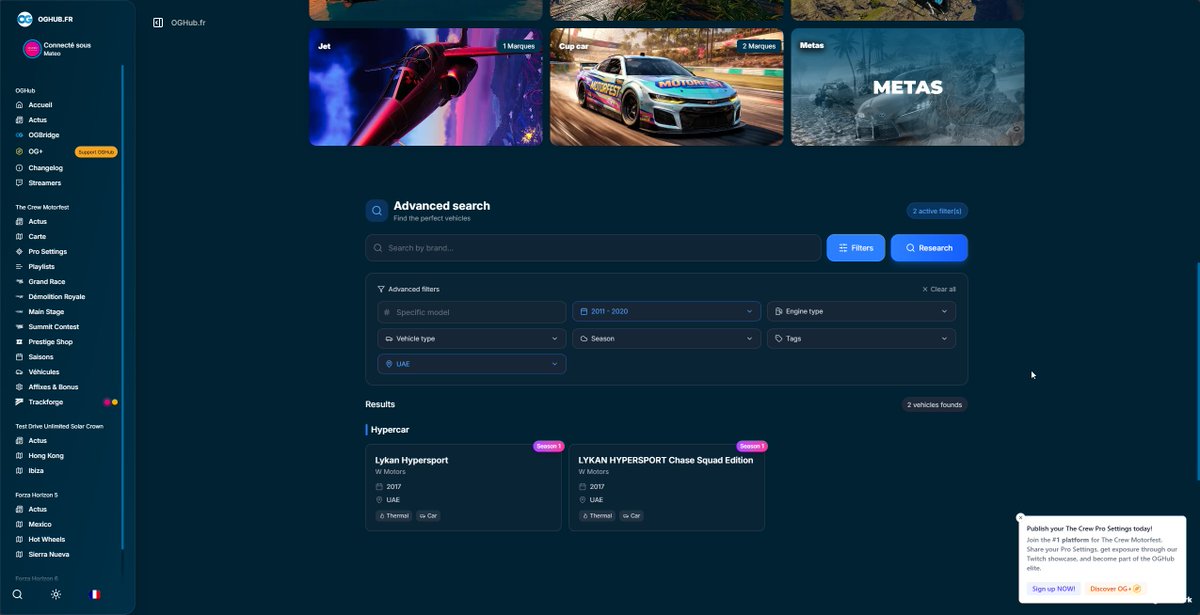Click the Carte map icon
The height and width of the screenshot is (615, 1200).
[19, 237]
